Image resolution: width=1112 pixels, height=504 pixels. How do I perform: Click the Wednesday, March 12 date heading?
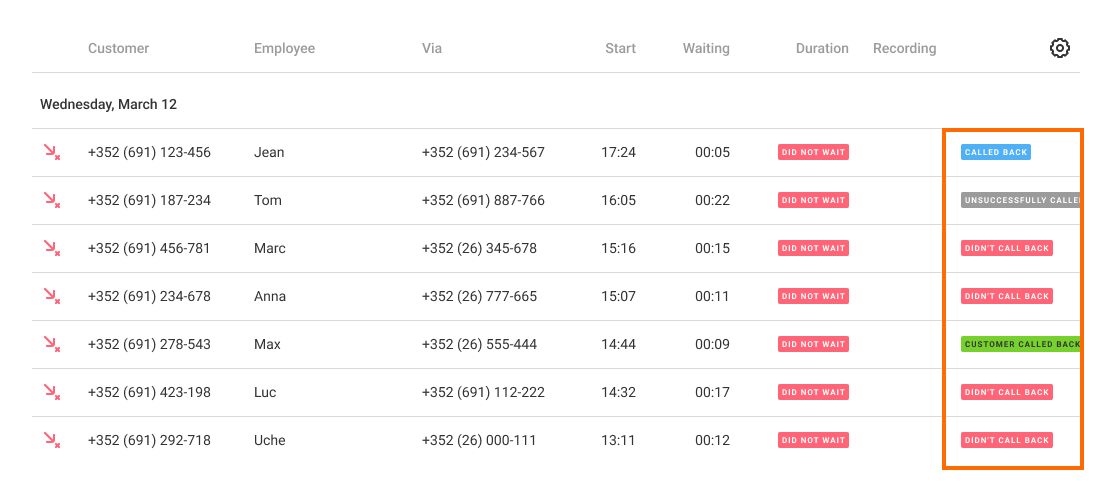pos(108,104)
